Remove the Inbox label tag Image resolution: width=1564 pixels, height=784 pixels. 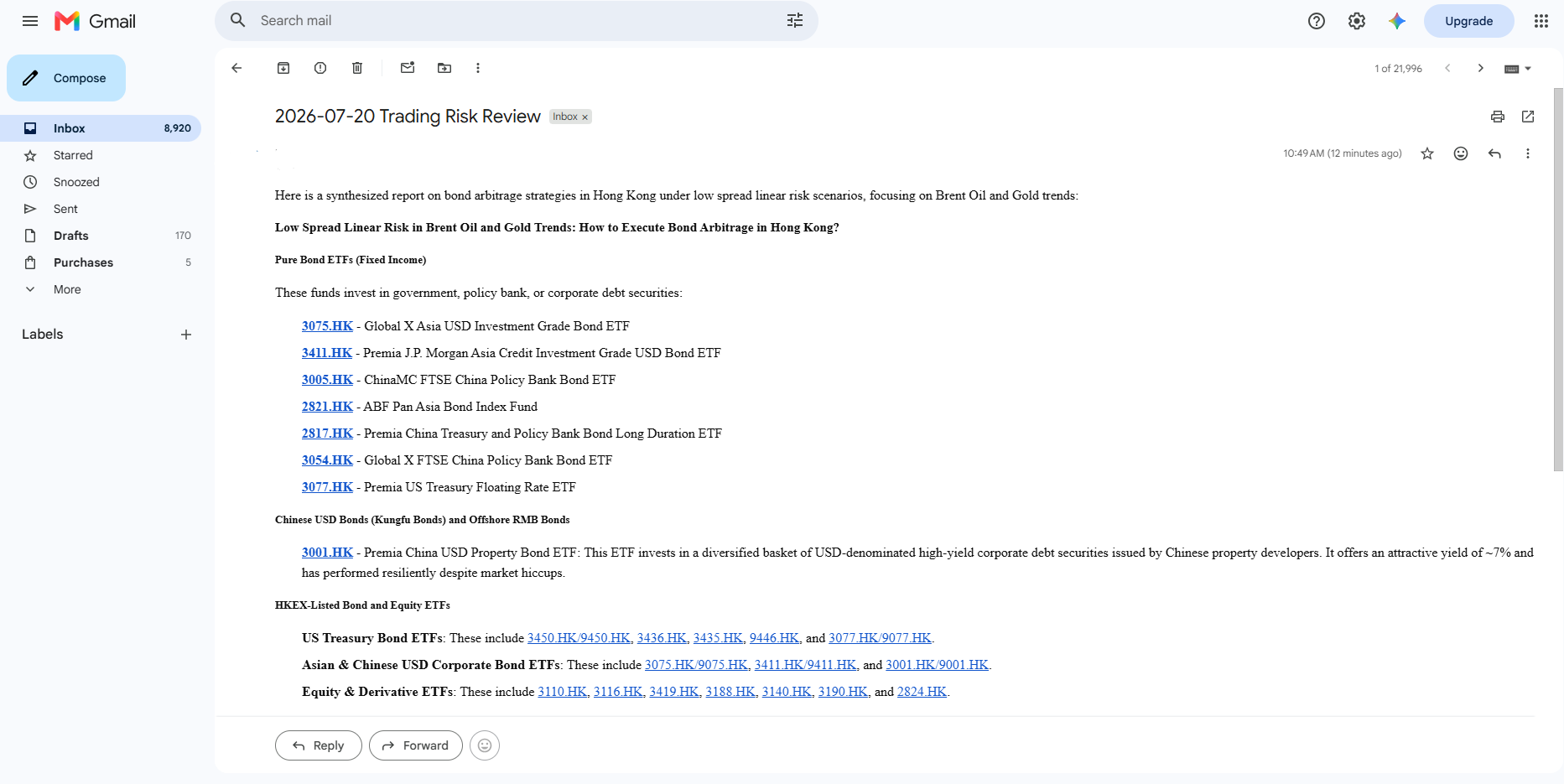[x=585, y=117]
